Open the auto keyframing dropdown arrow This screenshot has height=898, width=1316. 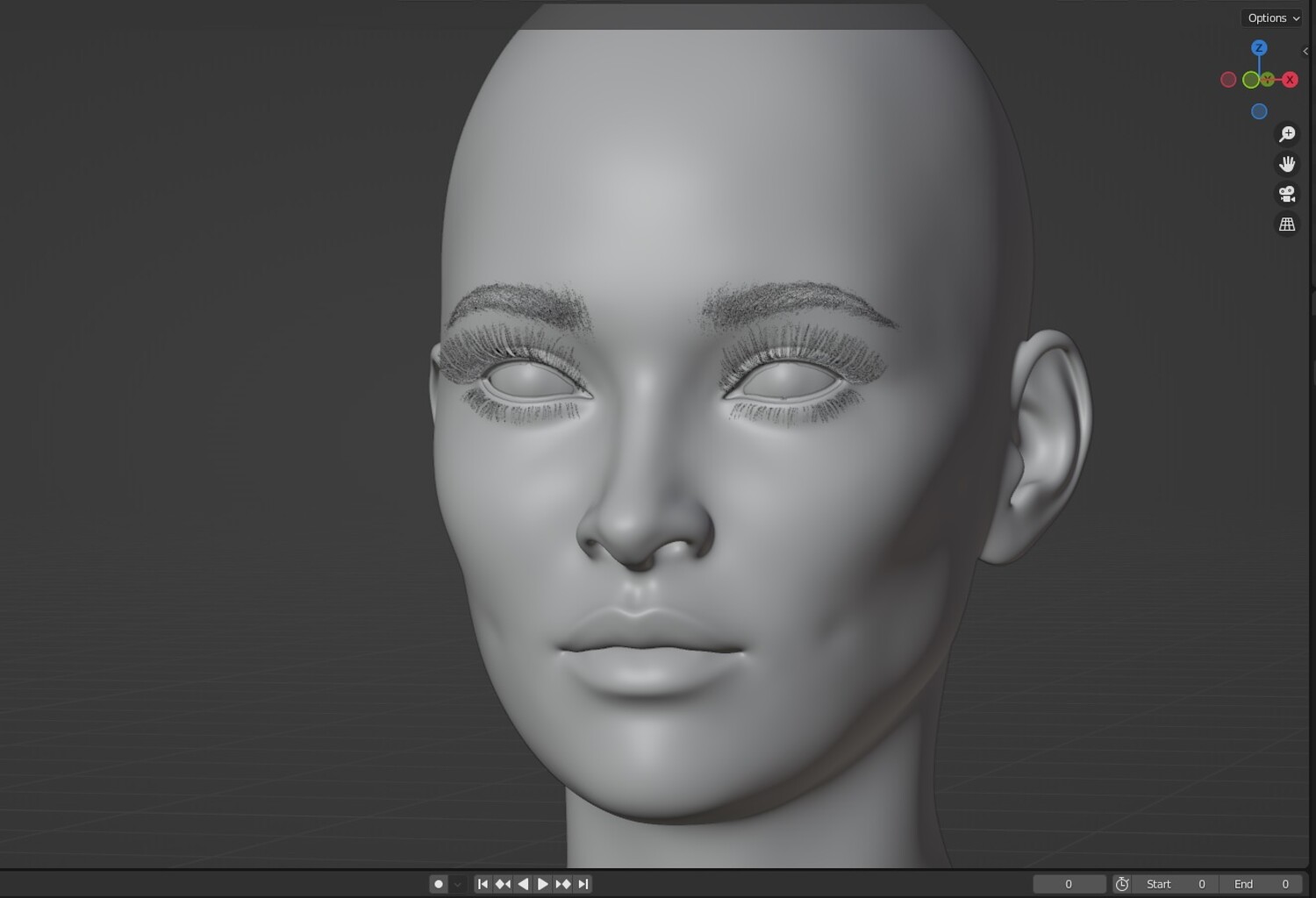457,884
